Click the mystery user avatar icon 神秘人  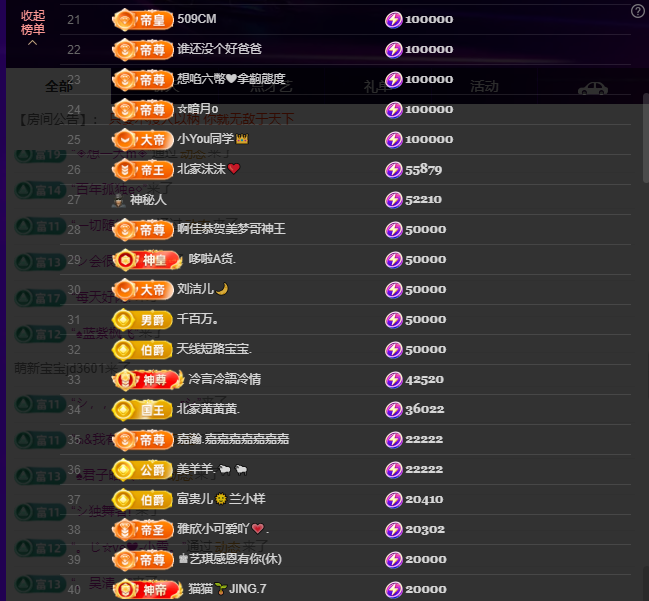pyautogui.click(x=119, y=200)
